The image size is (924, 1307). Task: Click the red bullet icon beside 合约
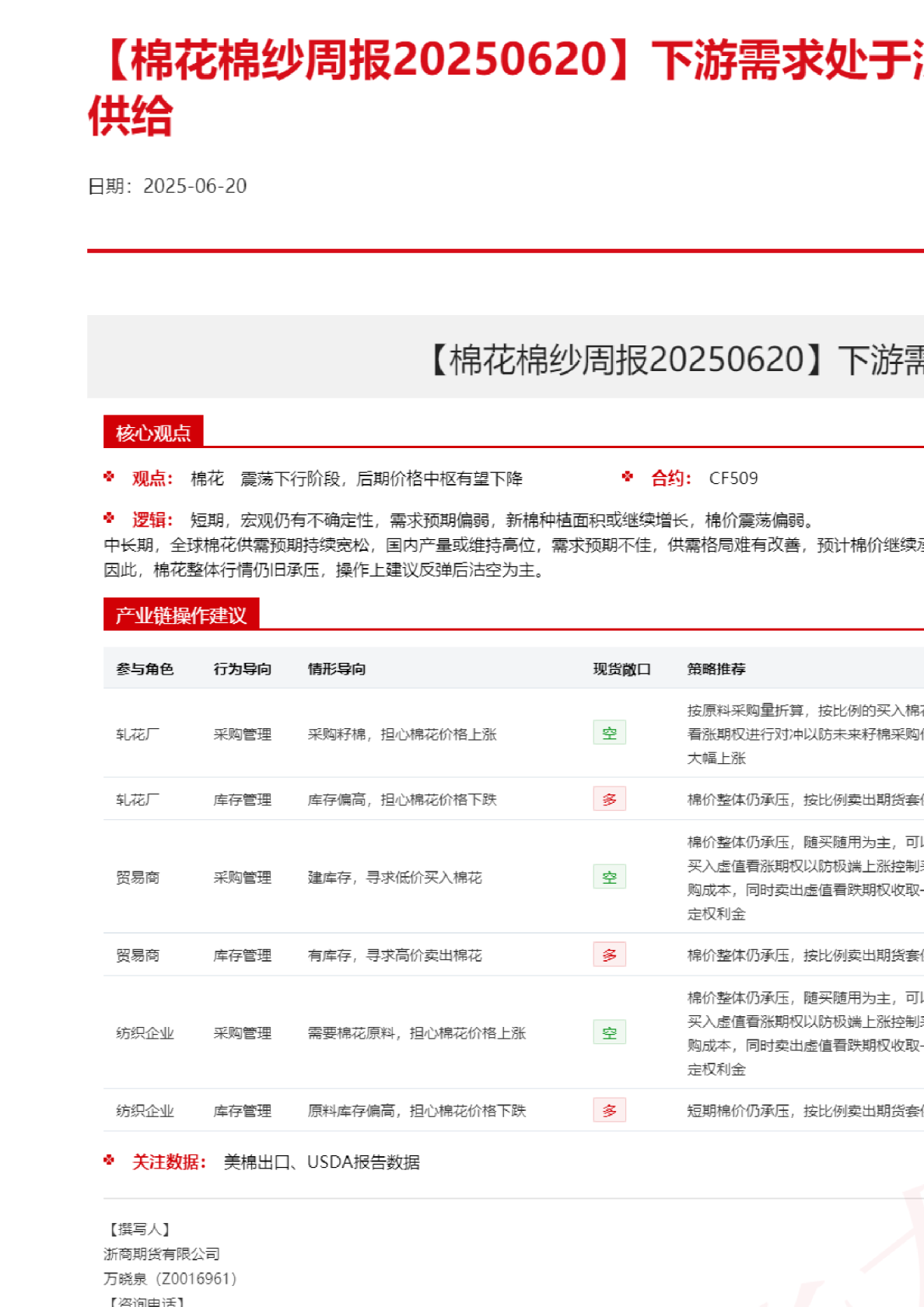(x=628, y=477)
